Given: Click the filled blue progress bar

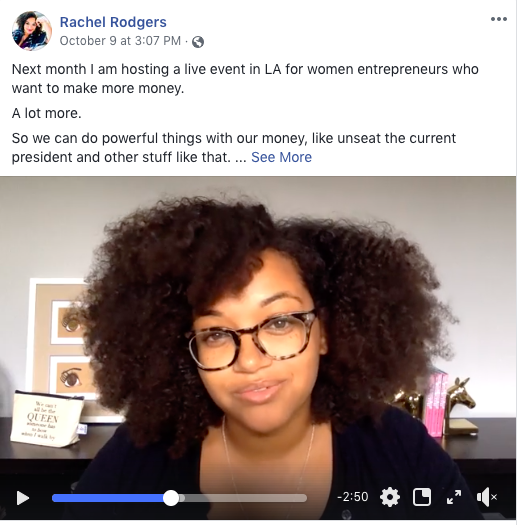Looking at the screenshot, I should pyautogui.click(x=108, y=498).
